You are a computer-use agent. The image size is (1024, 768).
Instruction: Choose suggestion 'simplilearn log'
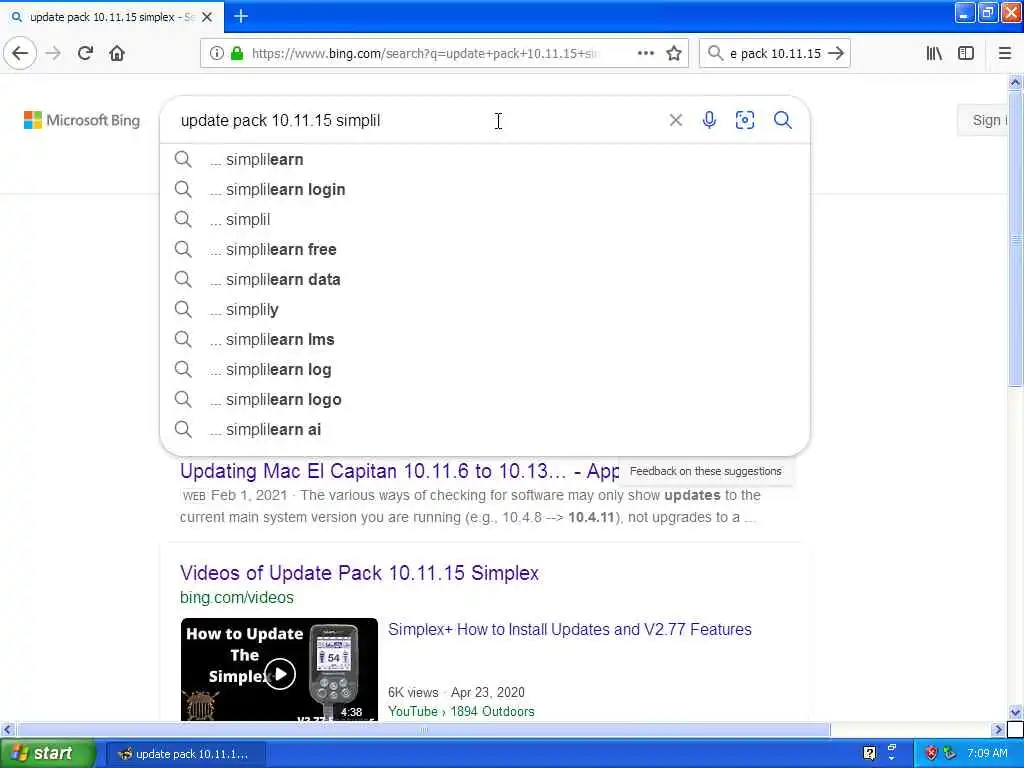click(485, 370)
